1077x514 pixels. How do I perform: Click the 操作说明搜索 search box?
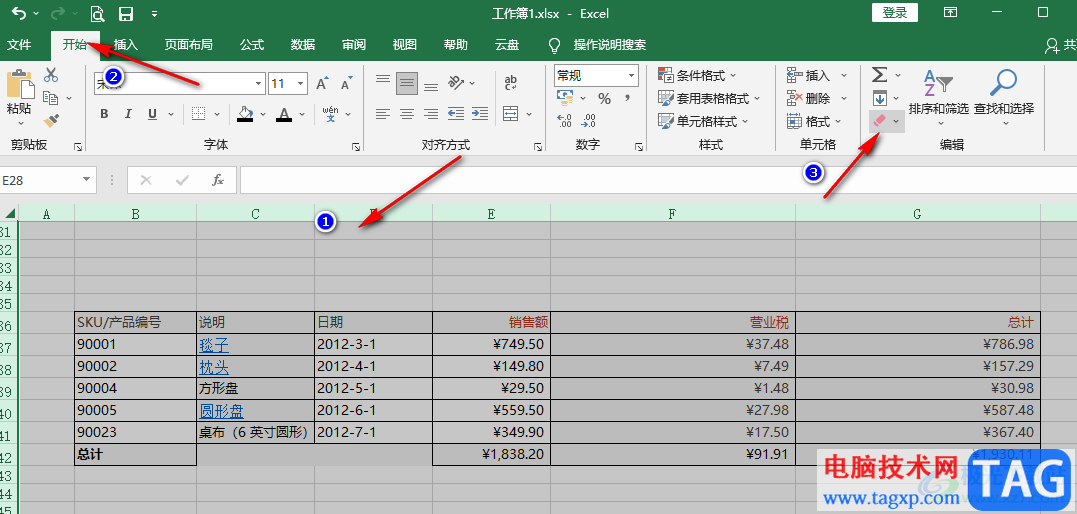tap(609, 45)
